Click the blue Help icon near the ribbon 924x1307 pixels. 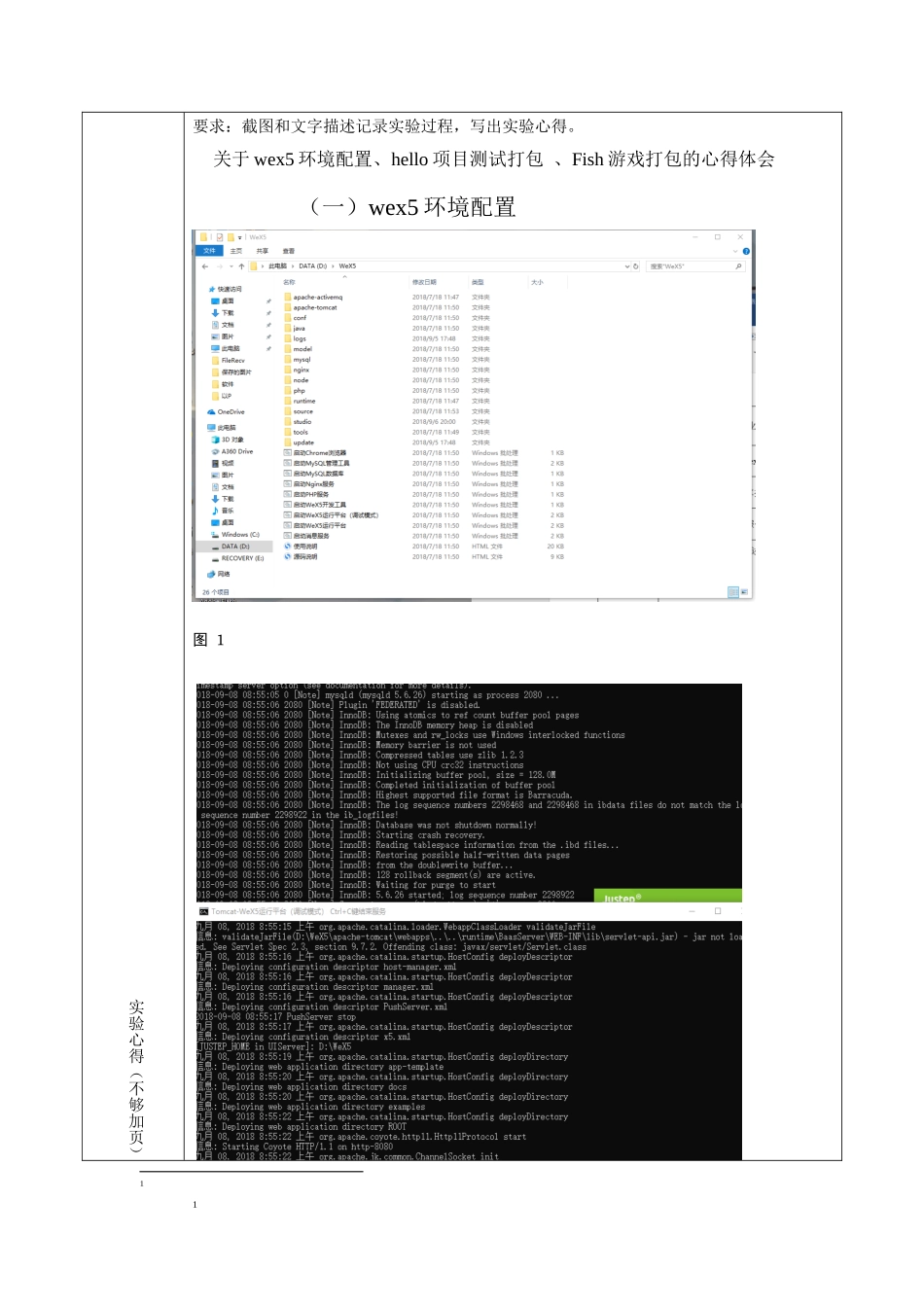pyautogui.click(x=745, y=252)
